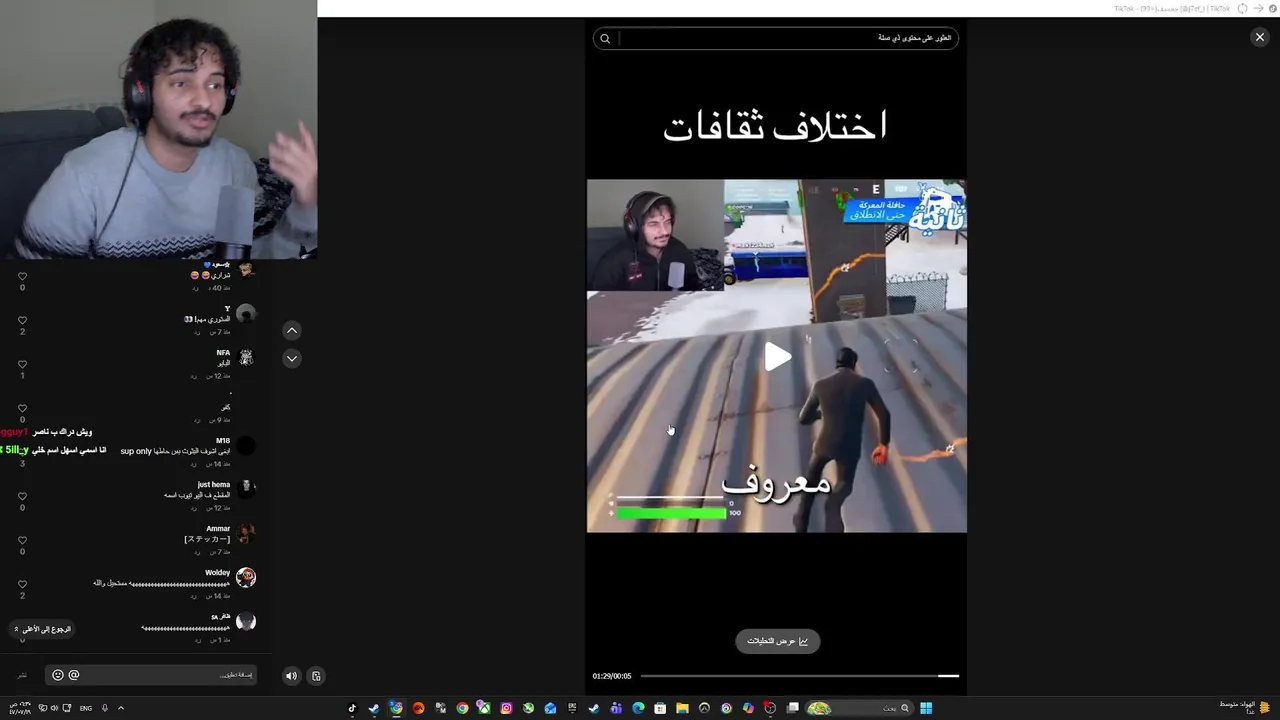Go to next video with down chevron
Viewport: 1280px width, 720px height.
pyautogui.click(x=292, y=358)
